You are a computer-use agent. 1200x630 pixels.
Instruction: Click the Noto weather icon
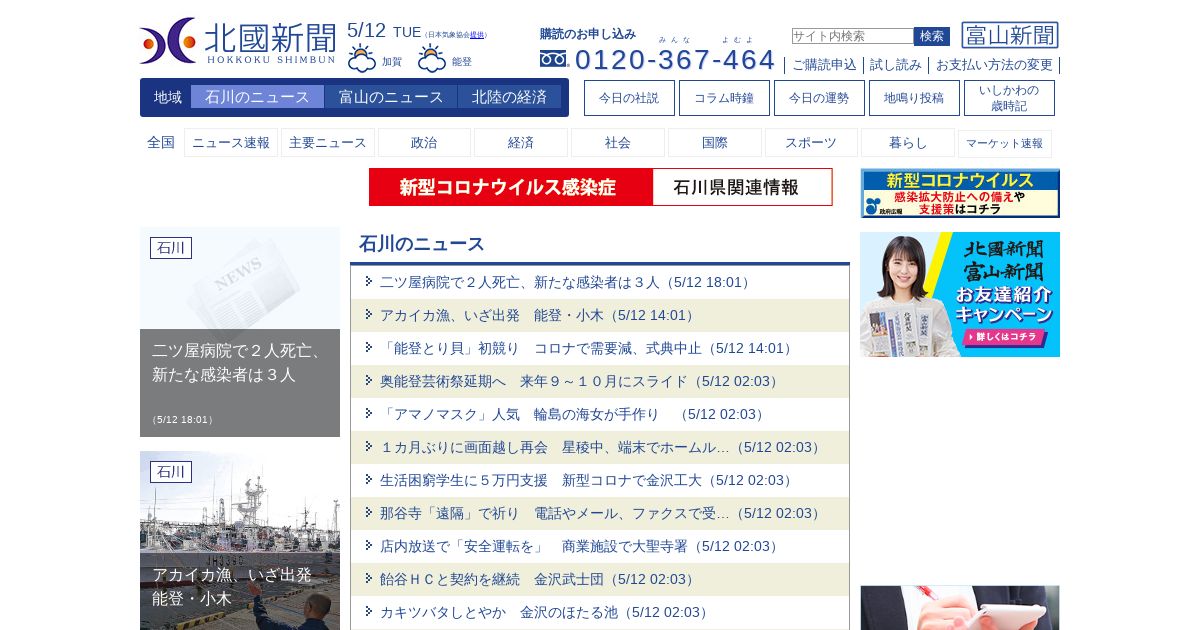(x=432, y=59)
